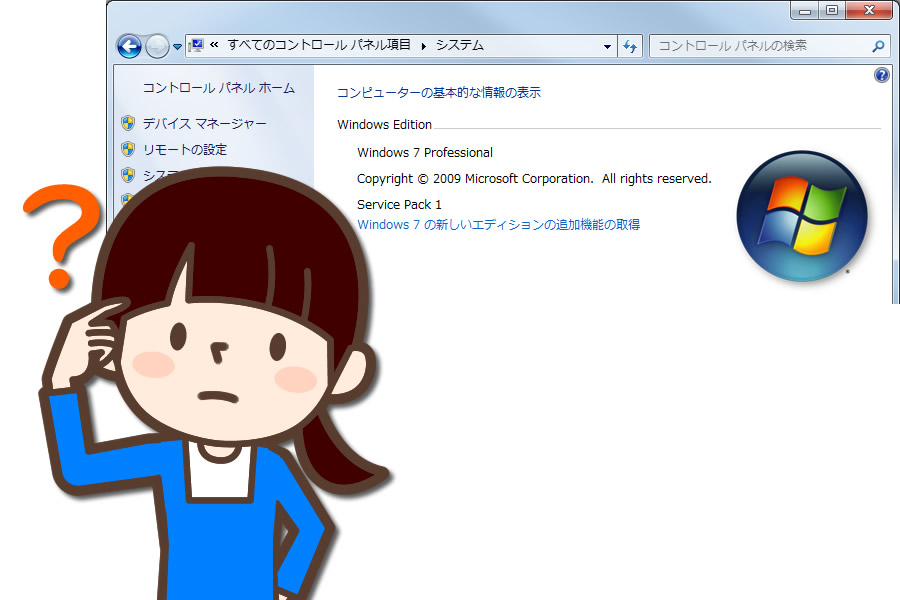Click the computer icon in address bar
This screenshot has height=600, width=900.
click(x=196, y=45)
